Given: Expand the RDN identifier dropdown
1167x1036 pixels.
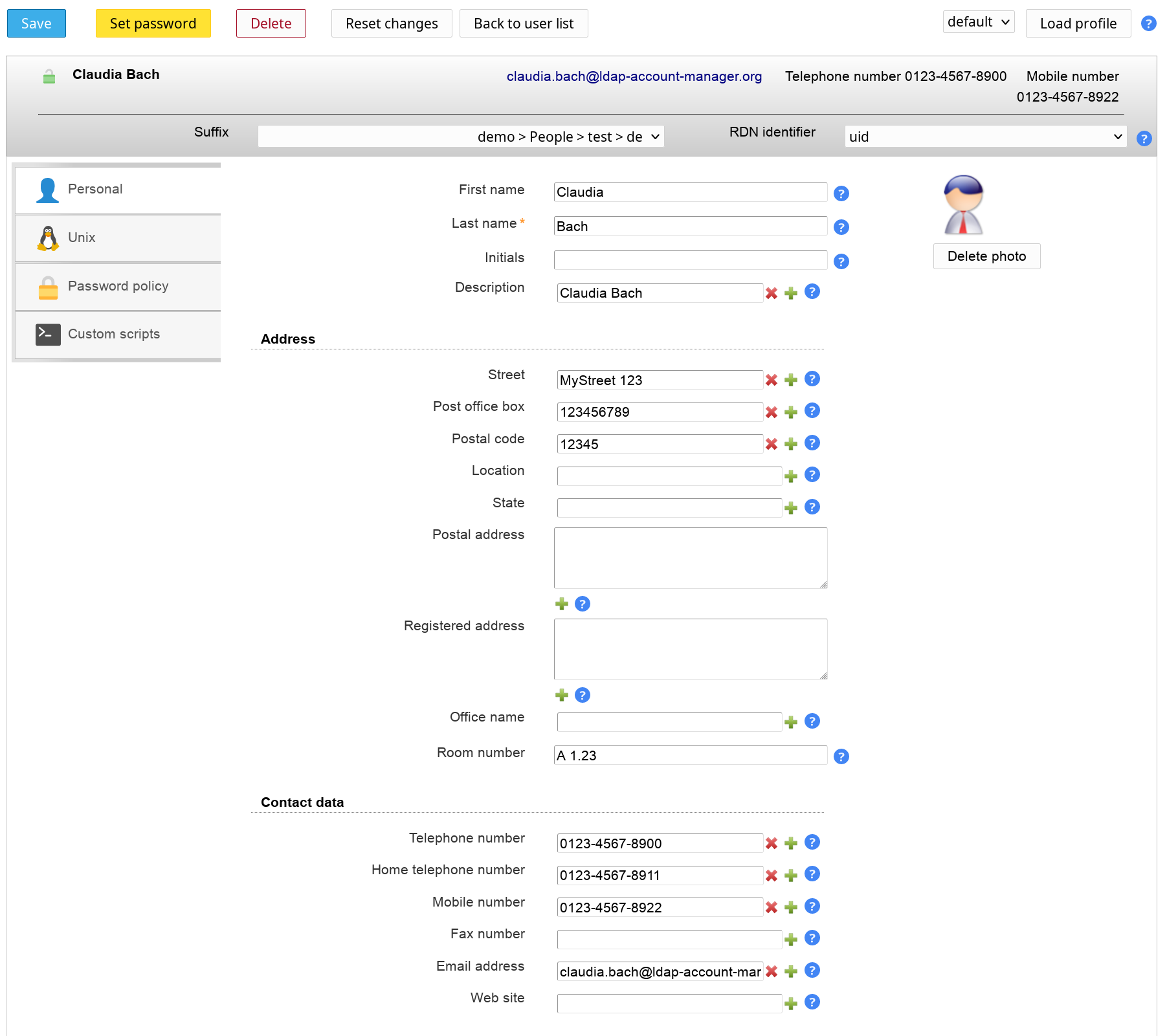Looking at the screenshot, I should (984, 137).
